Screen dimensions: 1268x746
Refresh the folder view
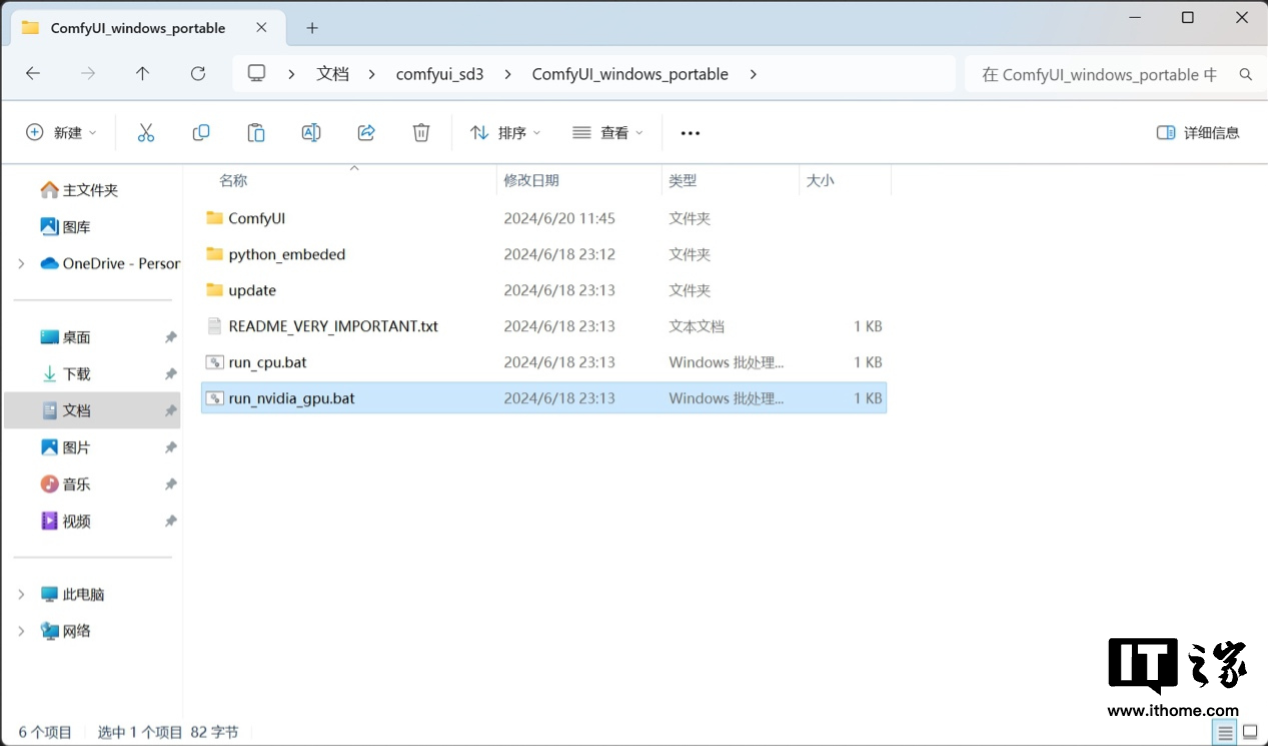click(x=198, y=73)
